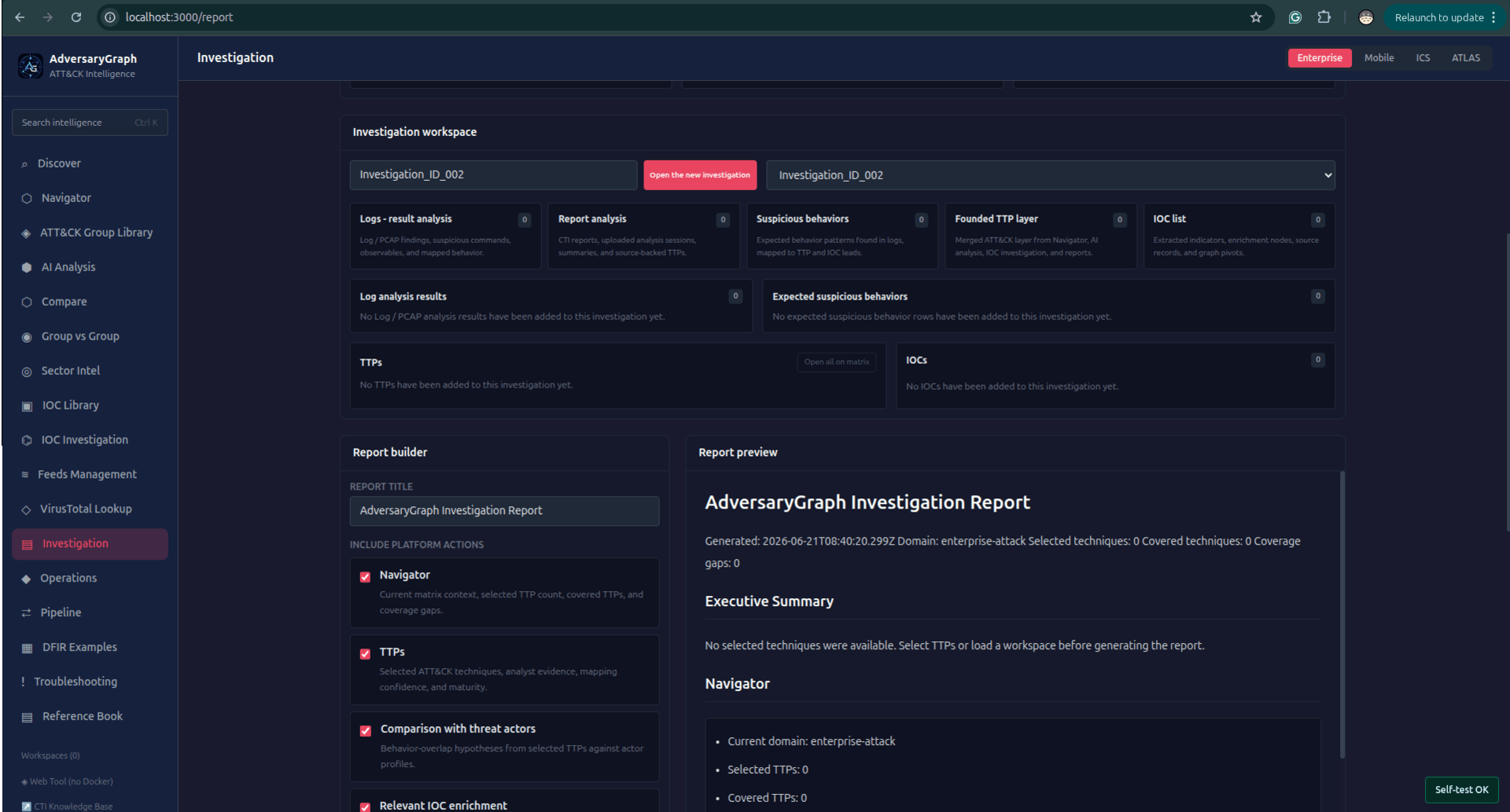The width and height of the screenshot is (1510, 812).
Task: Click the AdversaryGraph logo icon
Action: [x=31, y=66]
